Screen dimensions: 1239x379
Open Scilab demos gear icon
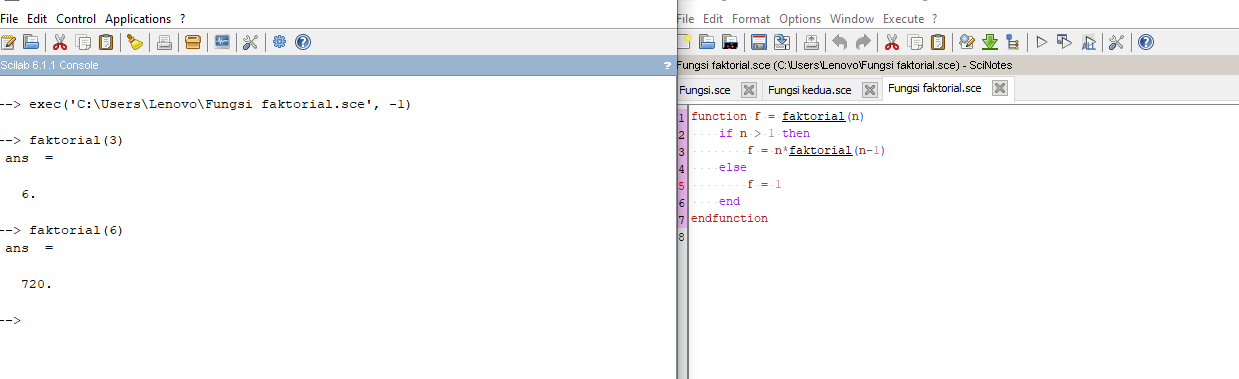(x=279, y=42)
